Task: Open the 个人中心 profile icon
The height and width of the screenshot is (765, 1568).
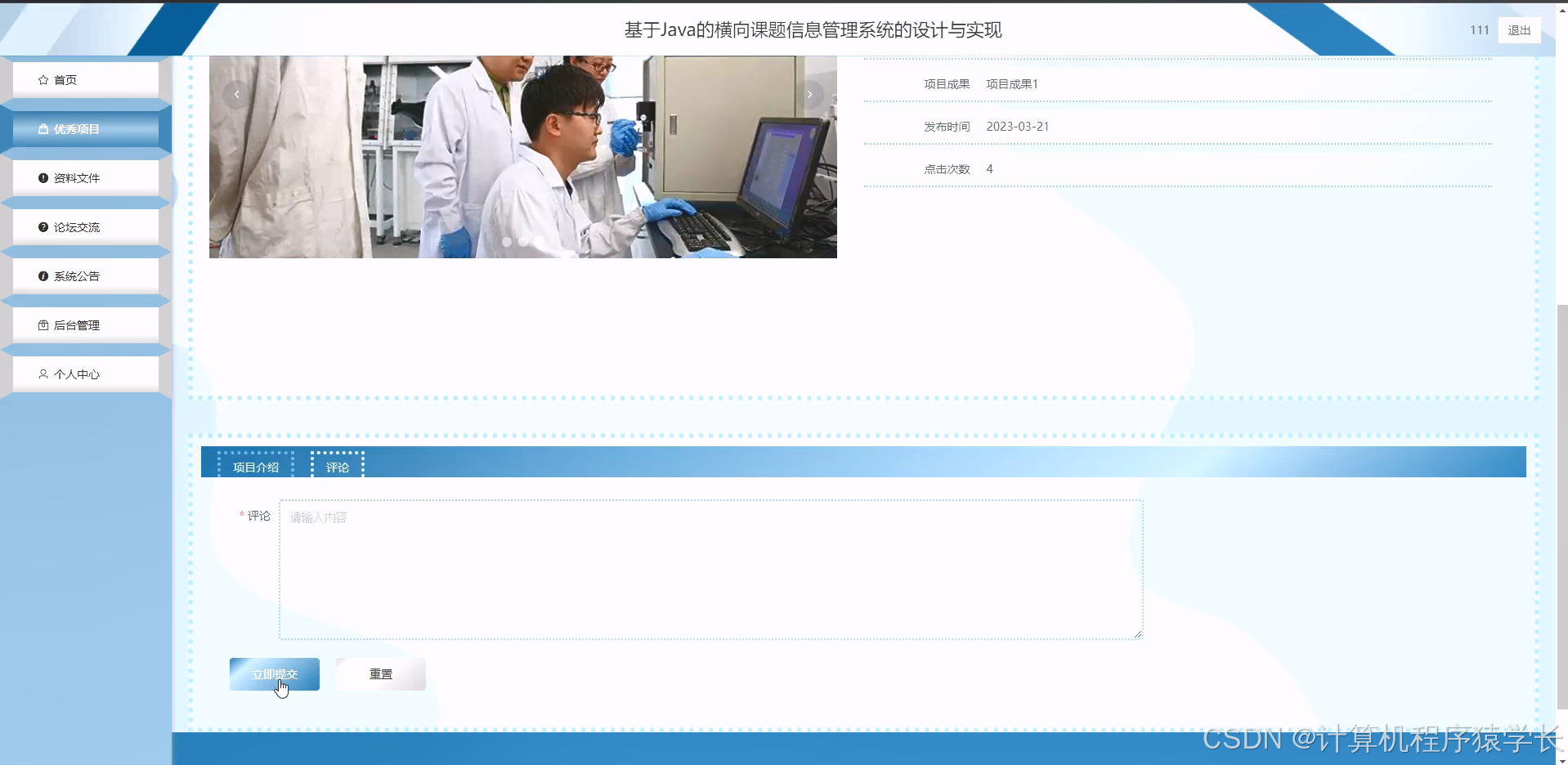Action: (x=43, y=374)
